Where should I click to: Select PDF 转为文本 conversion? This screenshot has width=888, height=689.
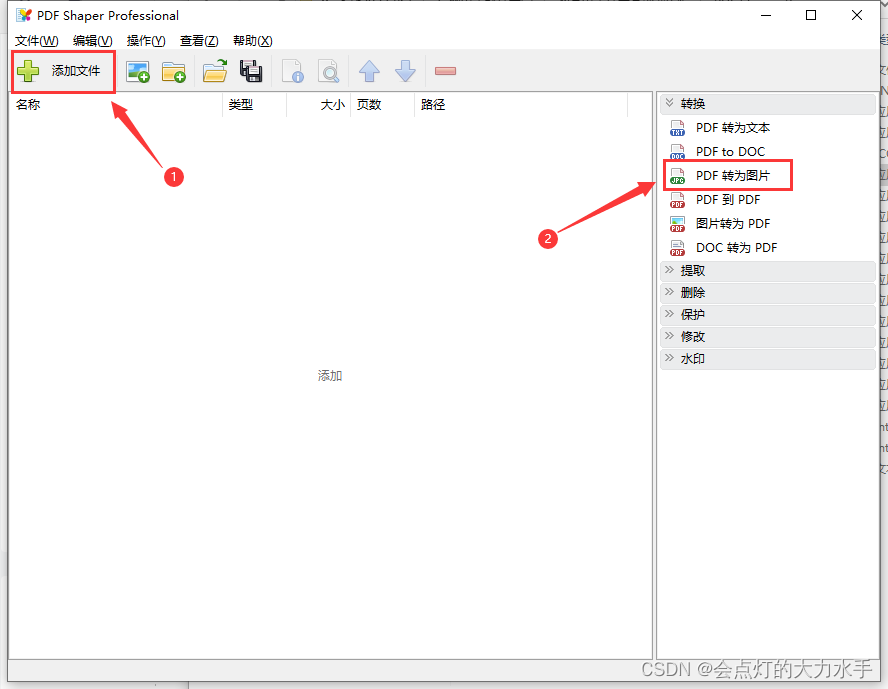[733, 128]
